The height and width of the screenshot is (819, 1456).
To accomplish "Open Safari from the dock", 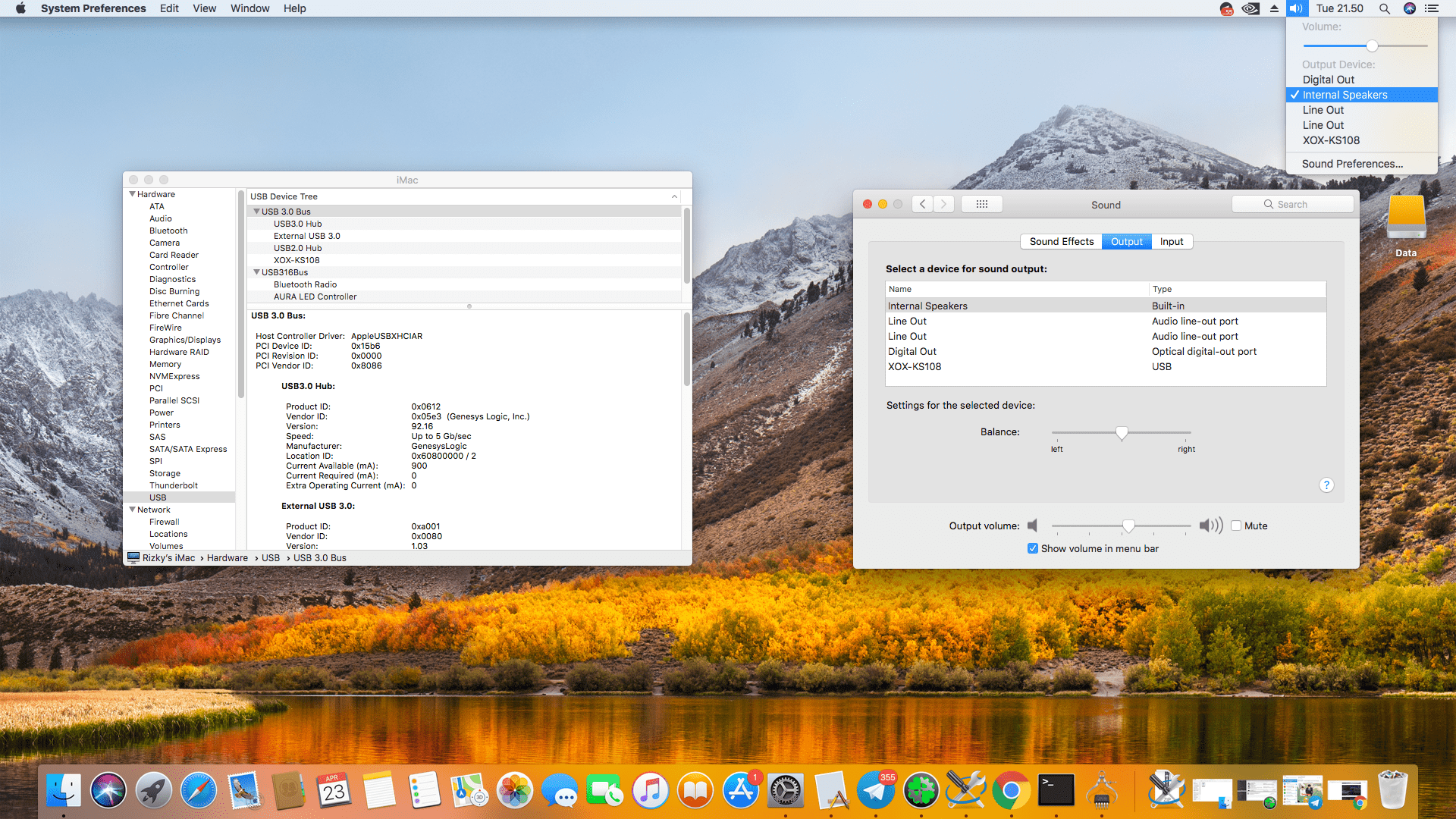I will pos(199,791).
